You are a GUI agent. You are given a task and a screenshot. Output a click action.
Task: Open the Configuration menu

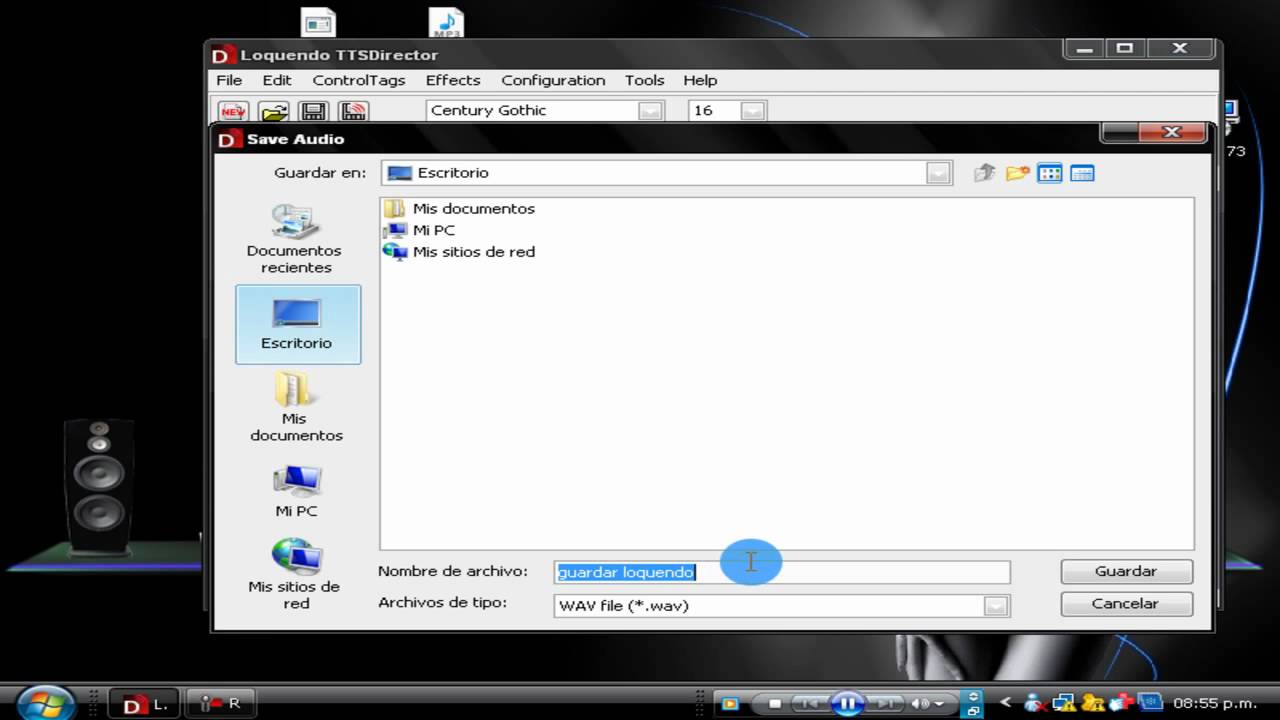[553, 80]
